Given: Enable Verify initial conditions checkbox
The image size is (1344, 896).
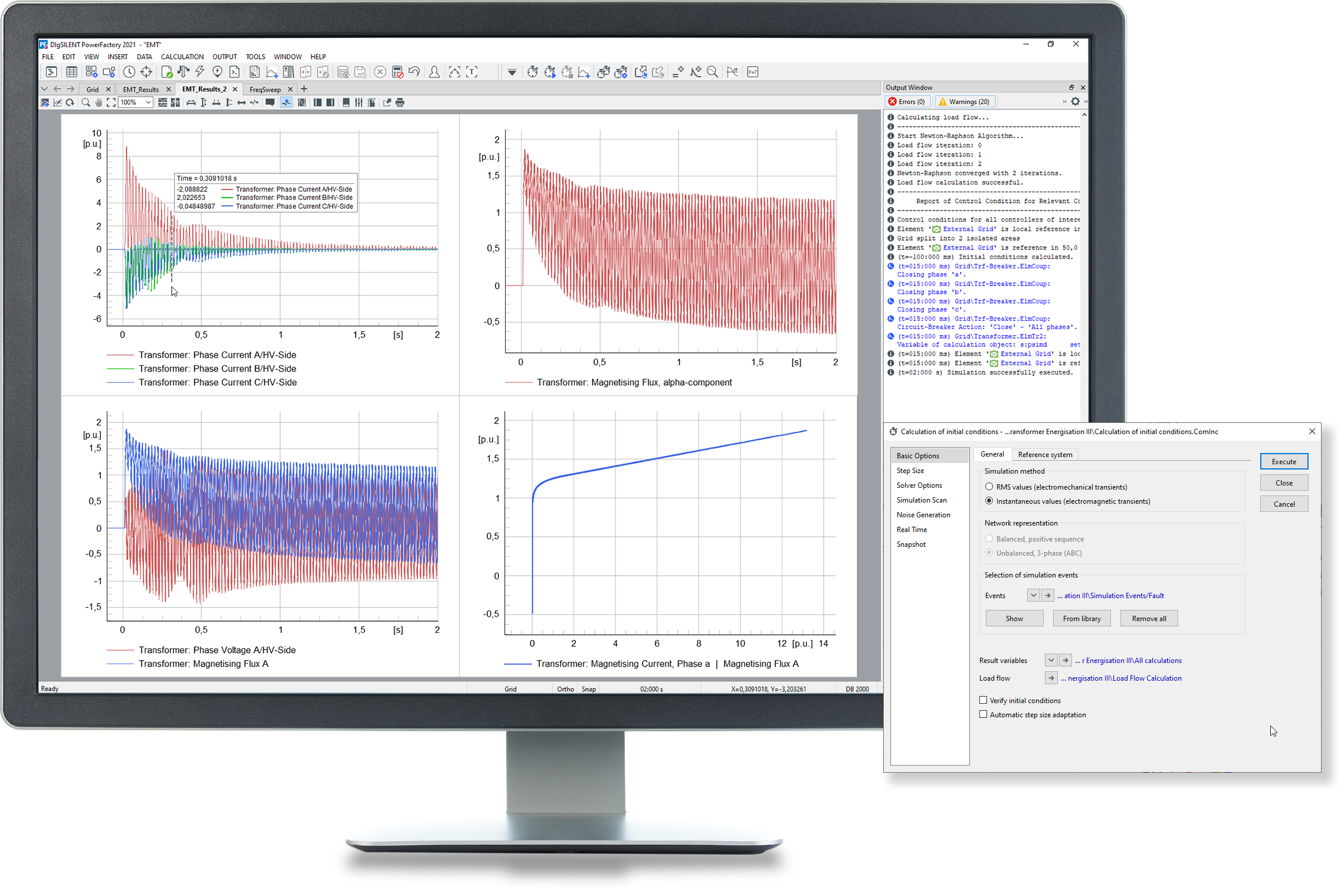Looking at the screenshot, I should [x=983, y=700].
